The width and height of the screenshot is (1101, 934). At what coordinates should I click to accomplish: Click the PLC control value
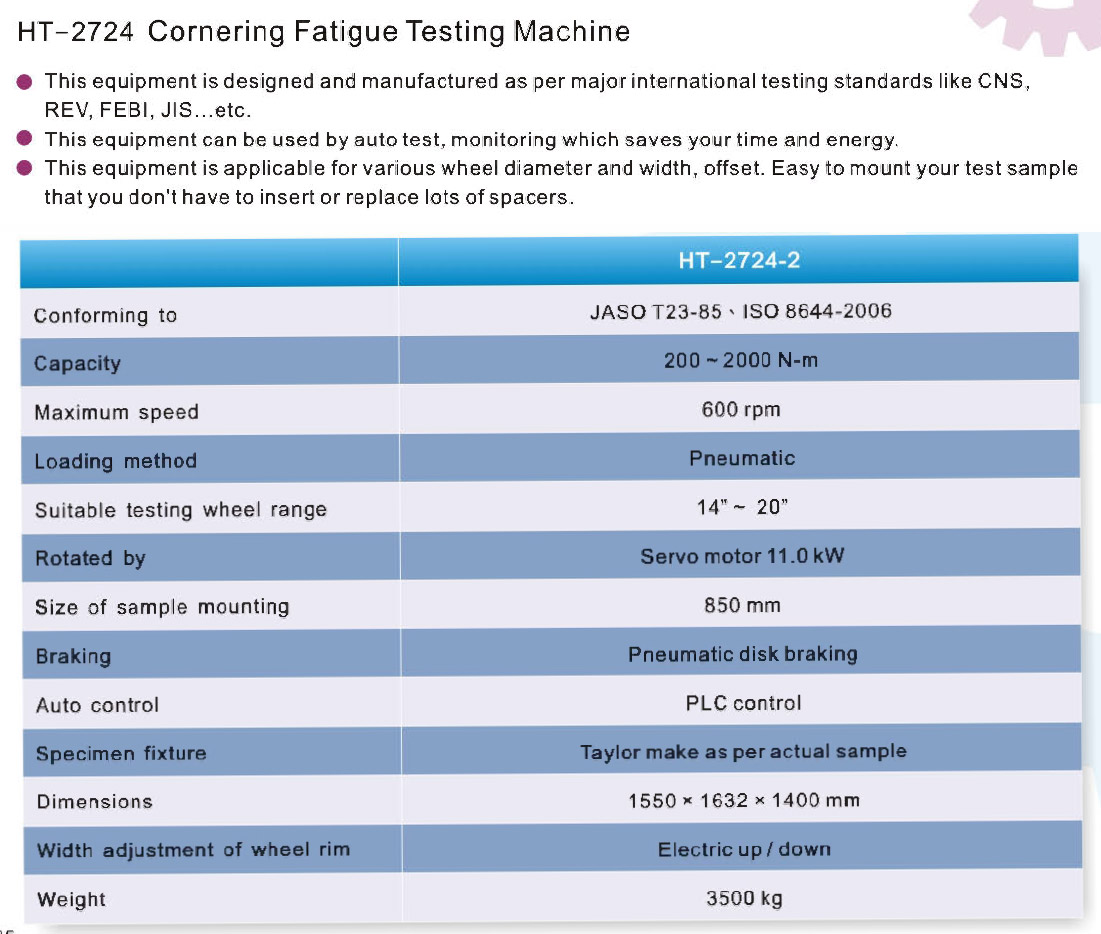(x=743, y=703)
